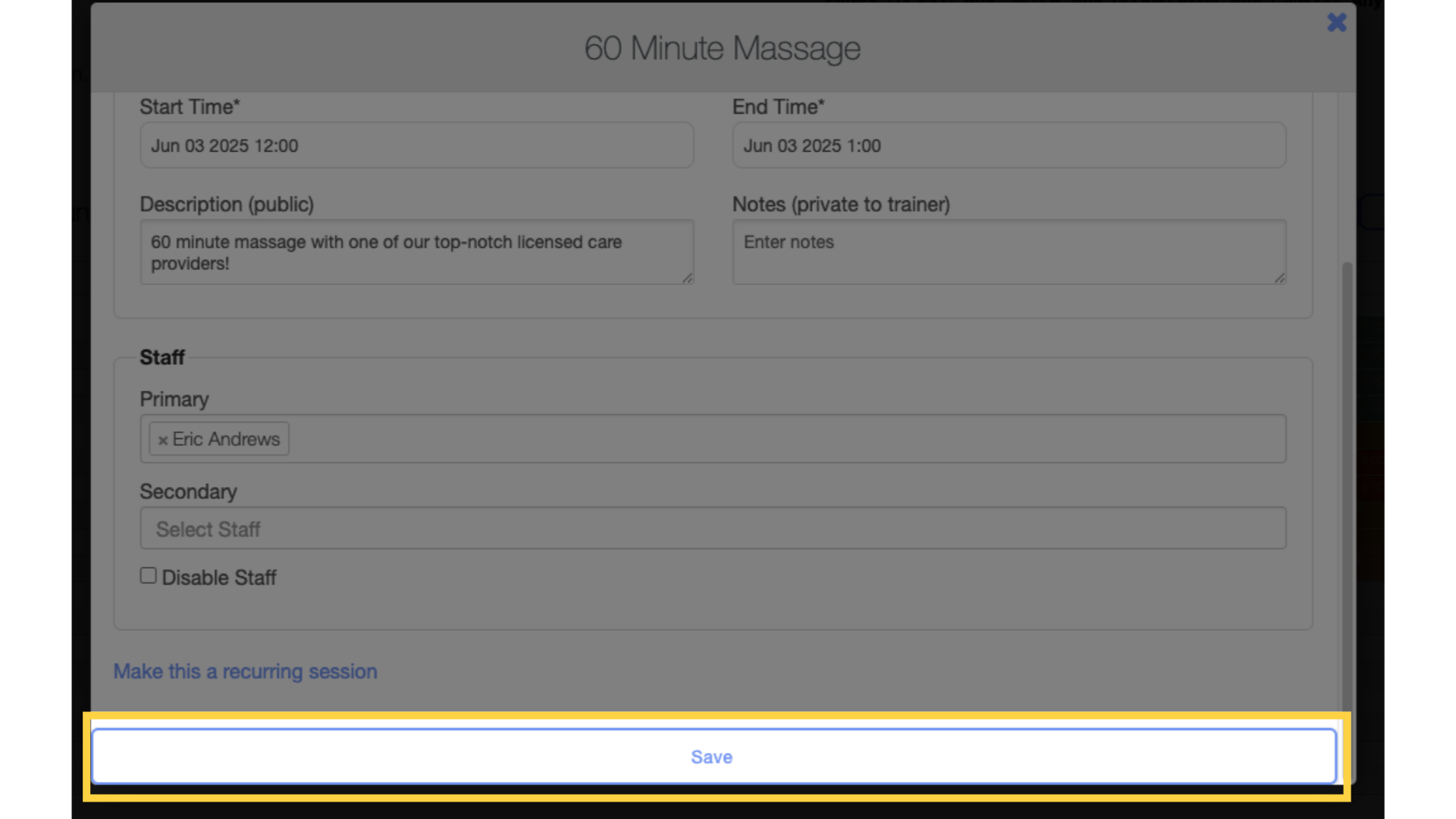Viewport: 1456px width, 819px height.
Task: Enable the Disable Staff checkbox
Action: click(x=148, y=576)
